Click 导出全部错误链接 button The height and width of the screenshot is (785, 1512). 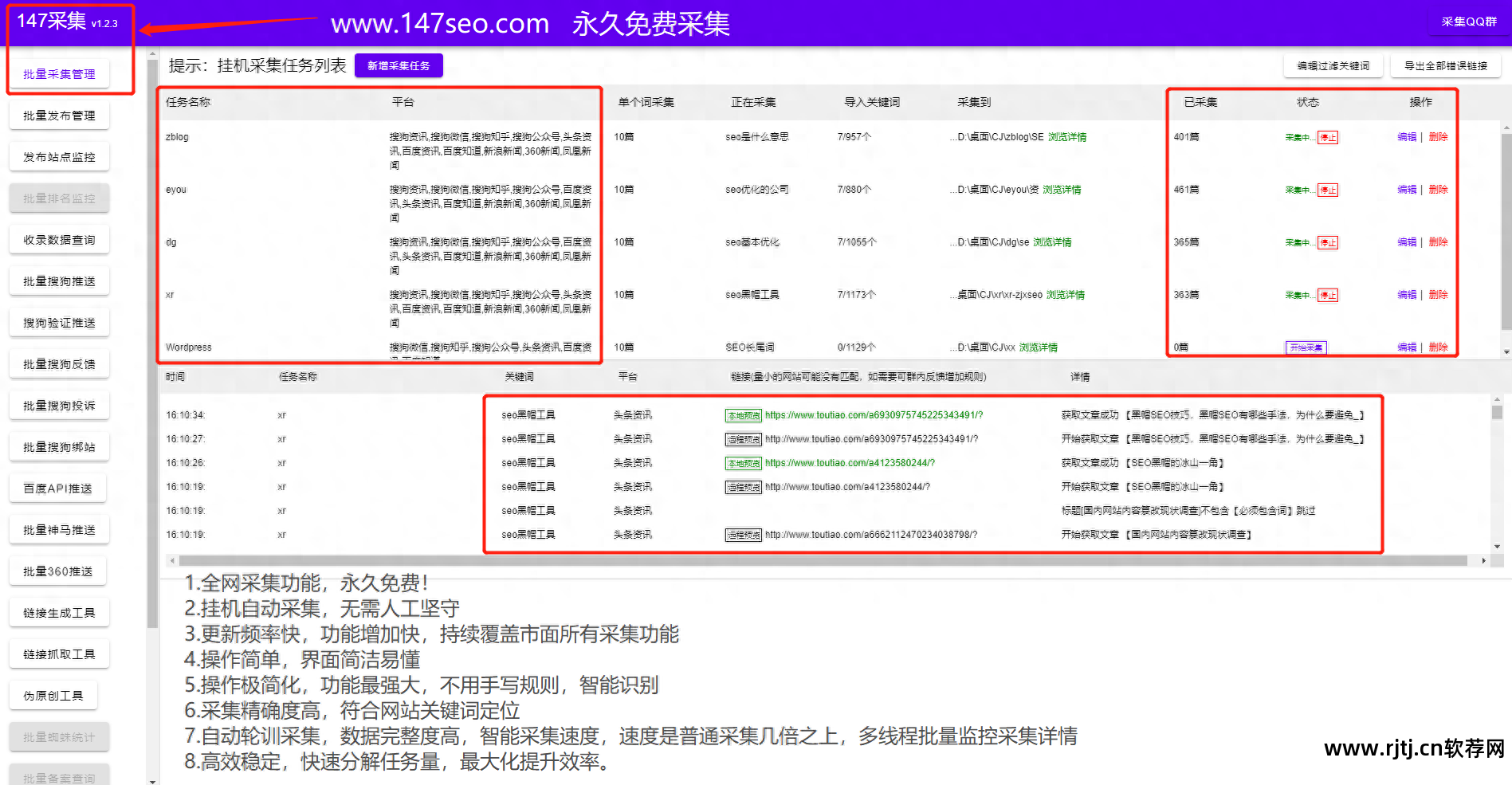pyautogui.click(x=1446, y=66)
